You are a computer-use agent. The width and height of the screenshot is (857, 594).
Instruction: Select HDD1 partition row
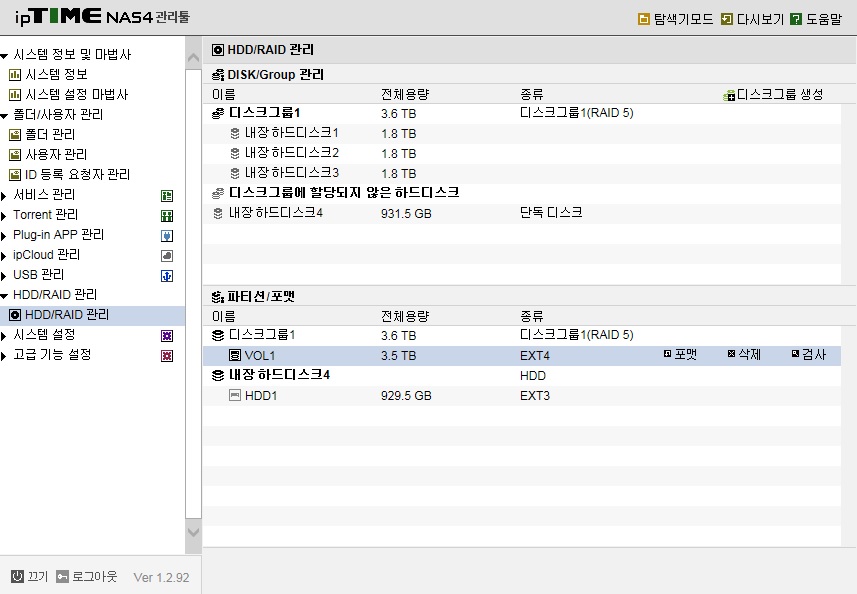tap(522, 396)
